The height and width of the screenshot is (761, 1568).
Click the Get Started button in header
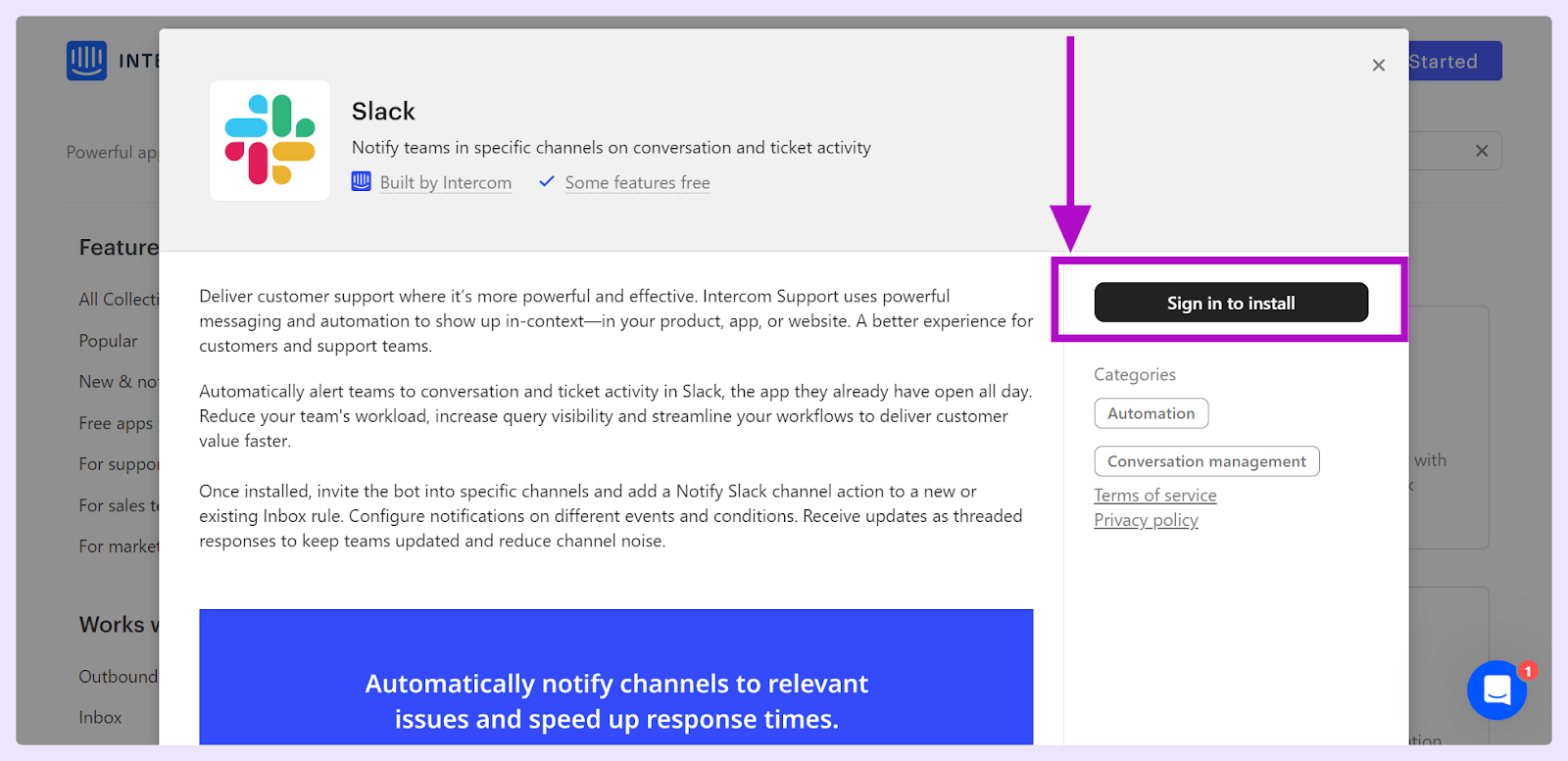pyautogui.click(x=1455, y=61)
